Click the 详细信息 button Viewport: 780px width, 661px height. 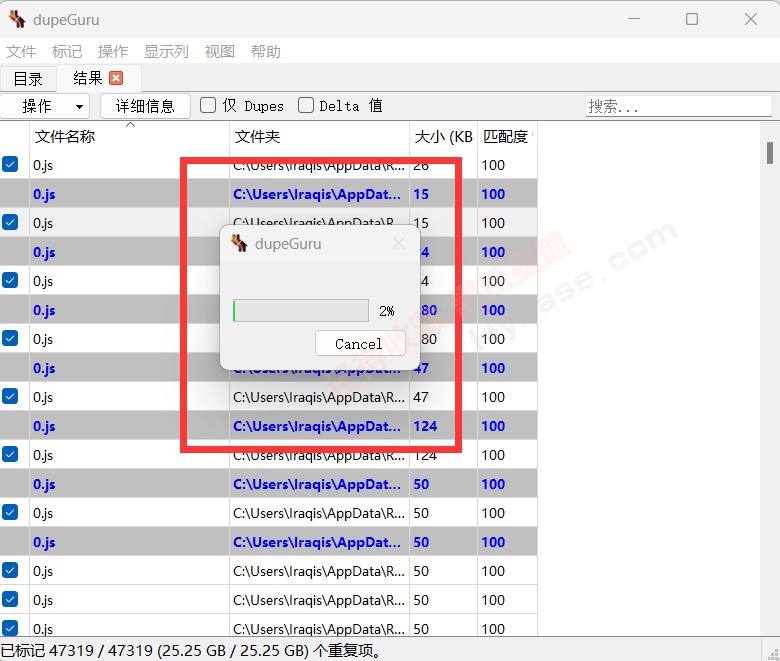(145, 106)
